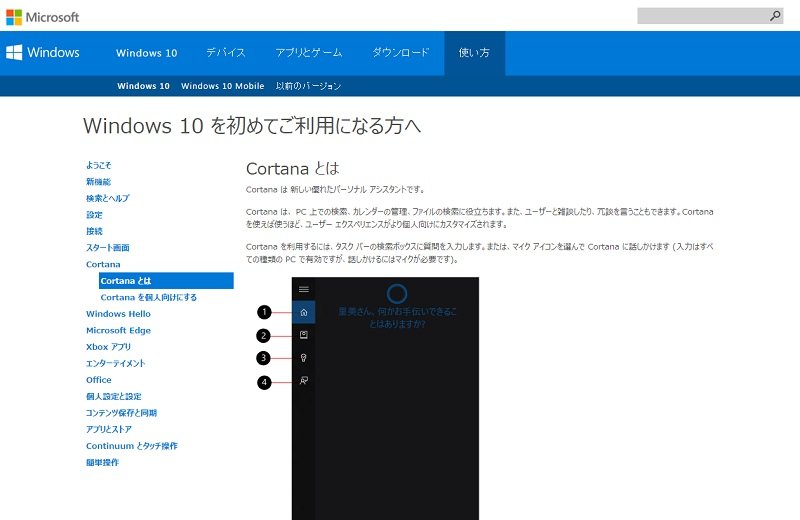The height and width of the screenshot is (520, 800).
Task: Click the Cortana とは heading
Action: [x=293, y=168]
